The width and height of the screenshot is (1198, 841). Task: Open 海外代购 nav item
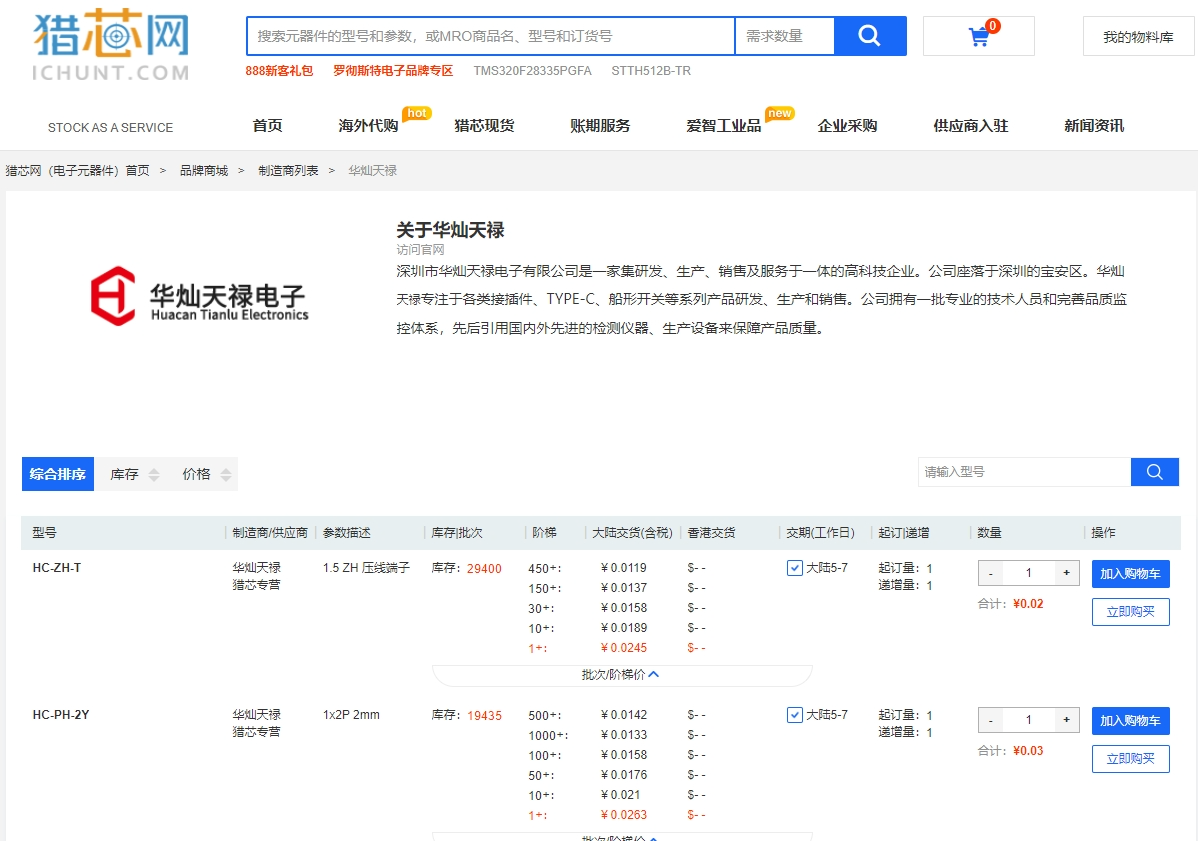click(x=368, y=126)
